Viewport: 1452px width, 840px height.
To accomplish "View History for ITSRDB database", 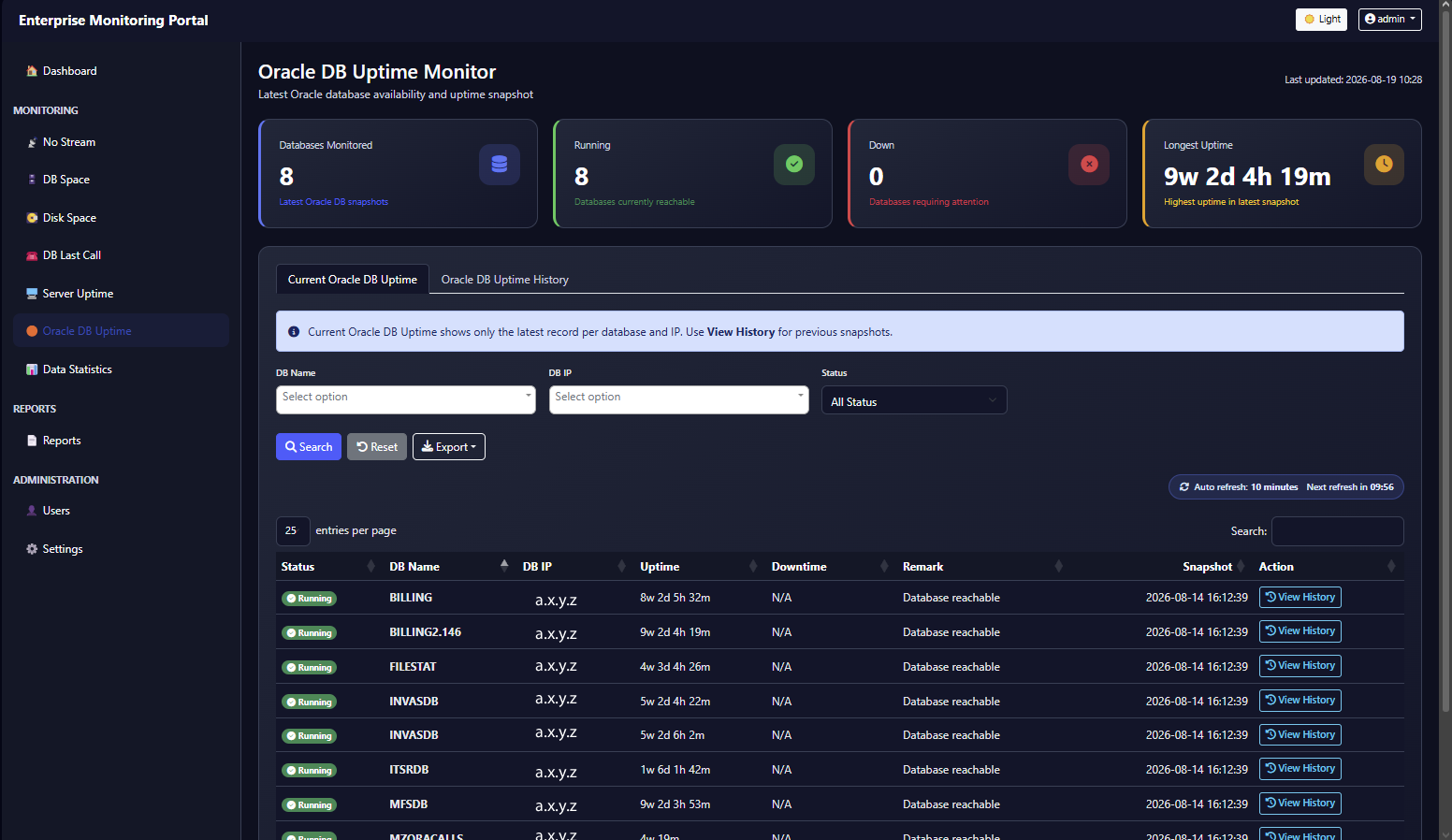I will [1300, 769].
